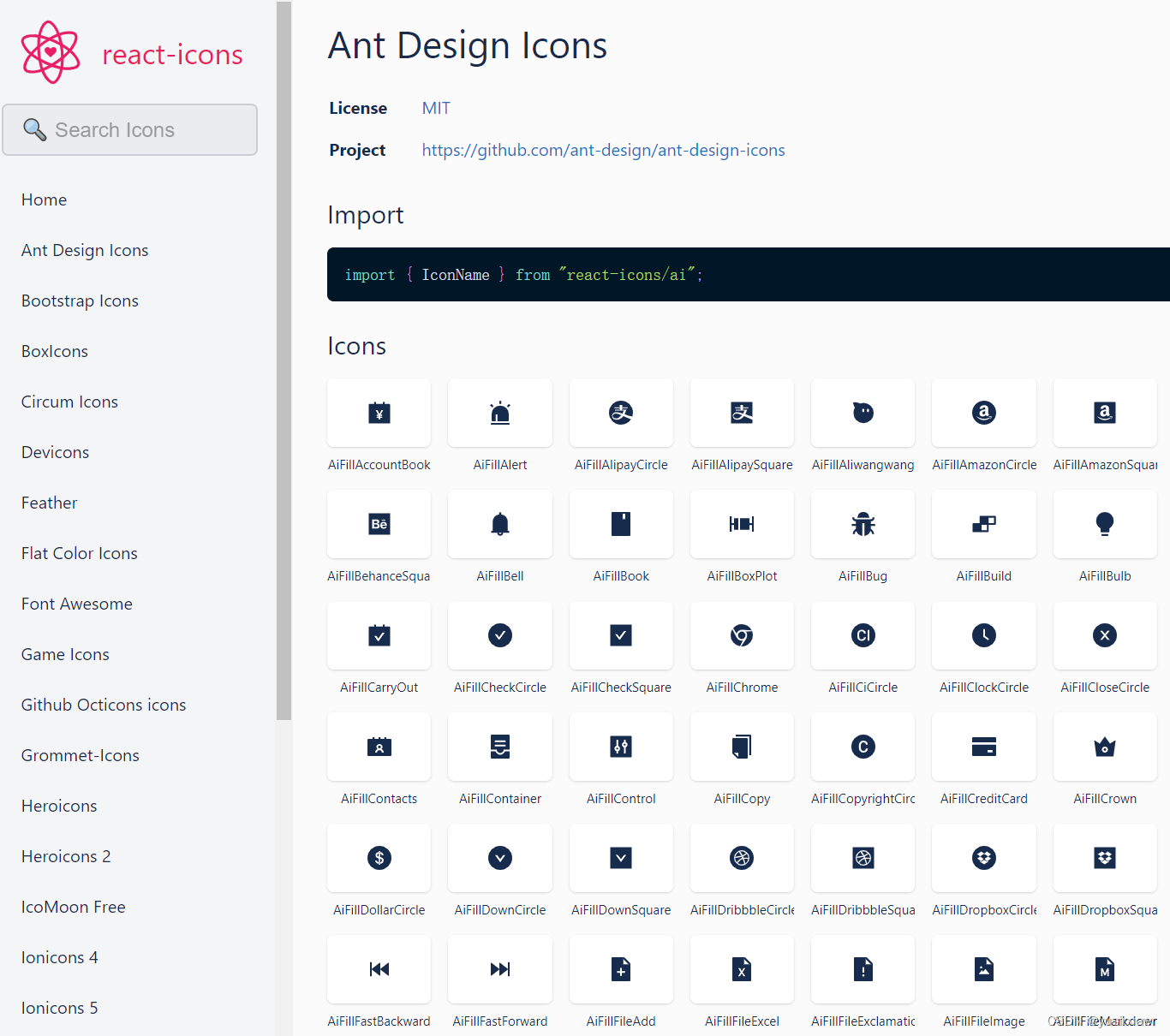Click the react-icons logo
This screenshot has width=1170, height=1036.
[x=51, y=52]
